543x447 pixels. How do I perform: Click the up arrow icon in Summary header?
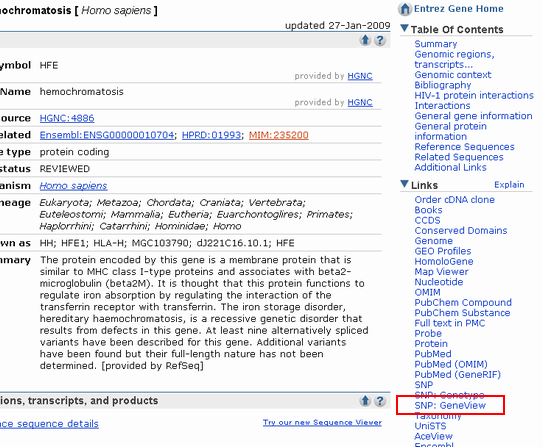[x=365, y=40]
